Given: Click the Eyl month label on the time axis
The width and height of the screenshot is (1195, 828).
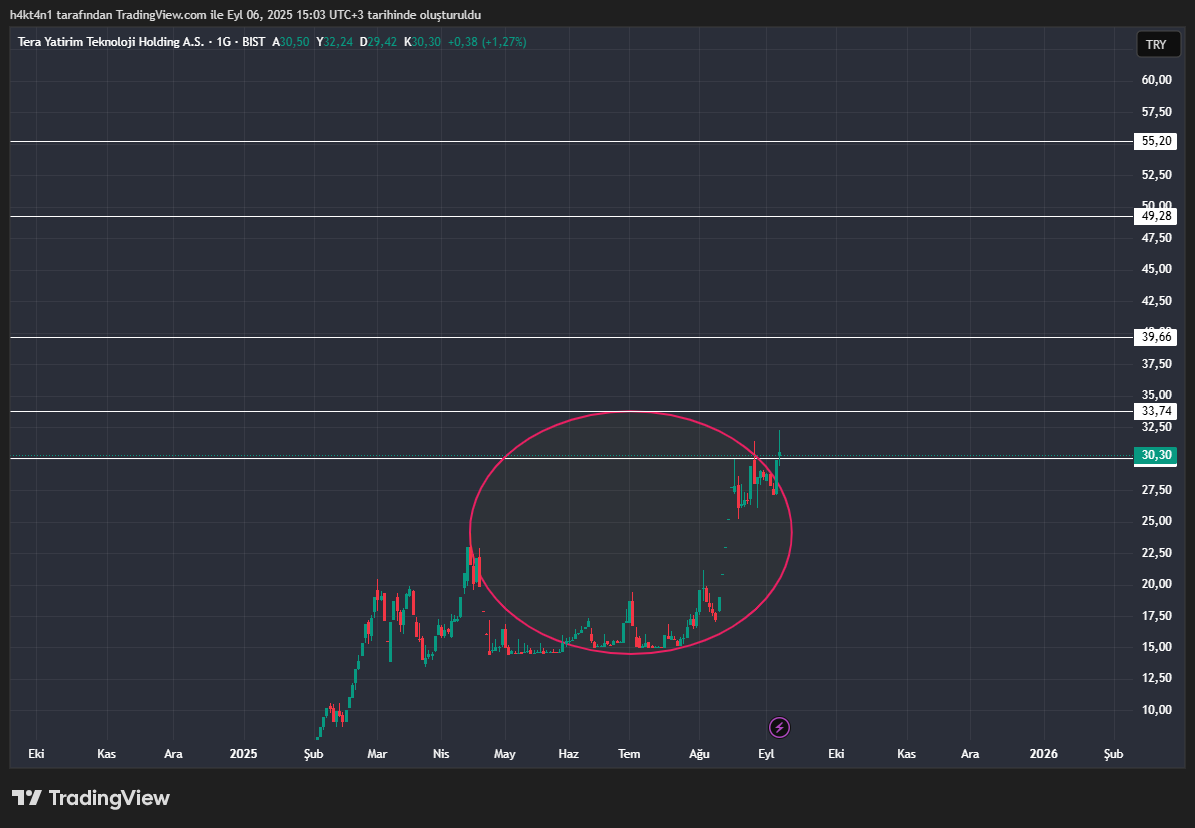Looking at the screenshot, I should point(766,754).
